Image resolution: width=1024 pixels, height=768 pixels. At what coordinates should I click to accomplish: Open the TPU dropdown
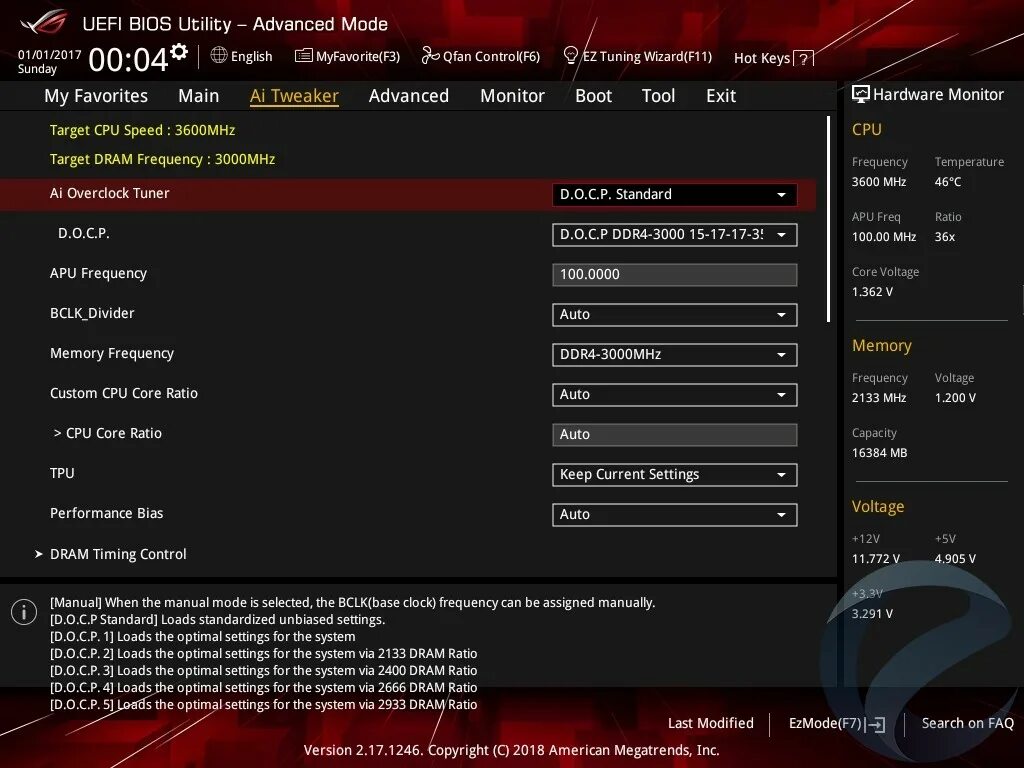(675, 475)
